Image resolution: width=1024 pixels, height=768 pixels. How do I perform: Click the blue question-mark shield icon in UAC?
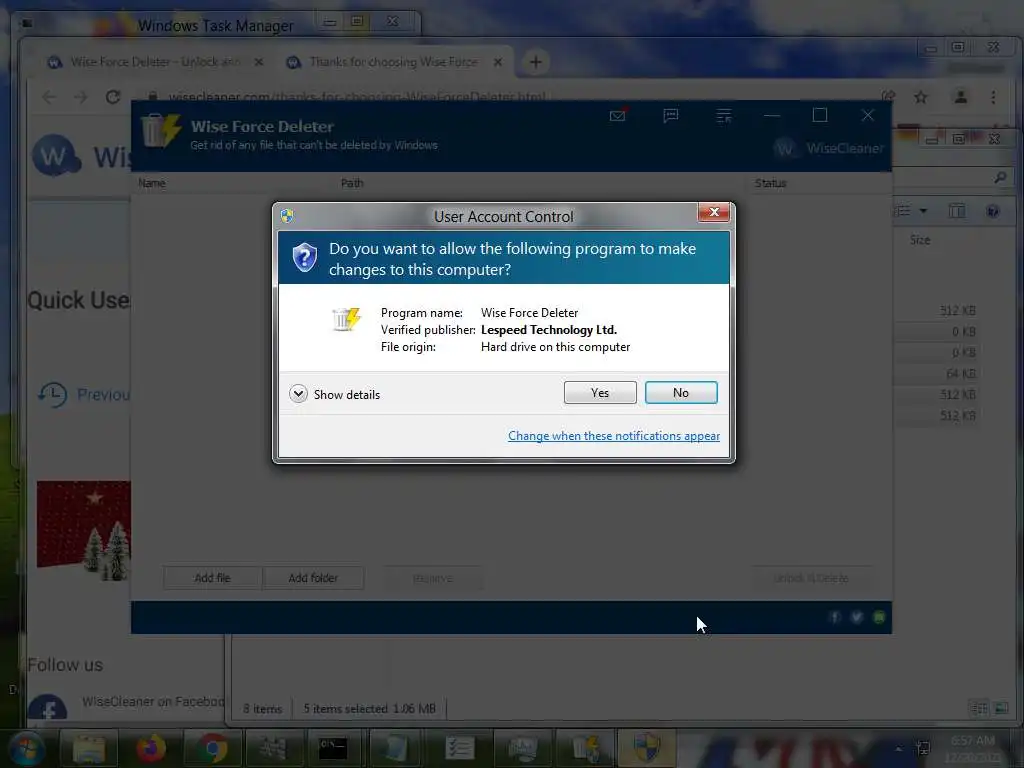pos(304,257)
